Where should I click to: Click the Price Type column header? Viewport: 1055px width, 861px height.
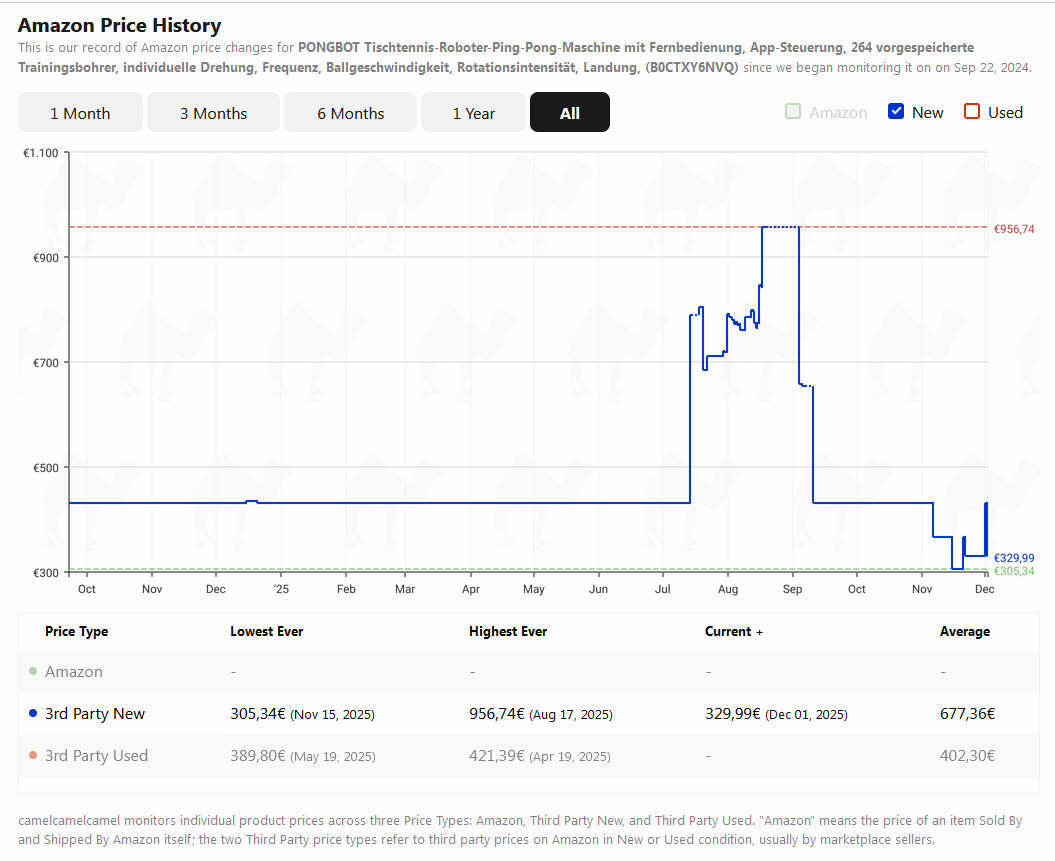[77, 632]
